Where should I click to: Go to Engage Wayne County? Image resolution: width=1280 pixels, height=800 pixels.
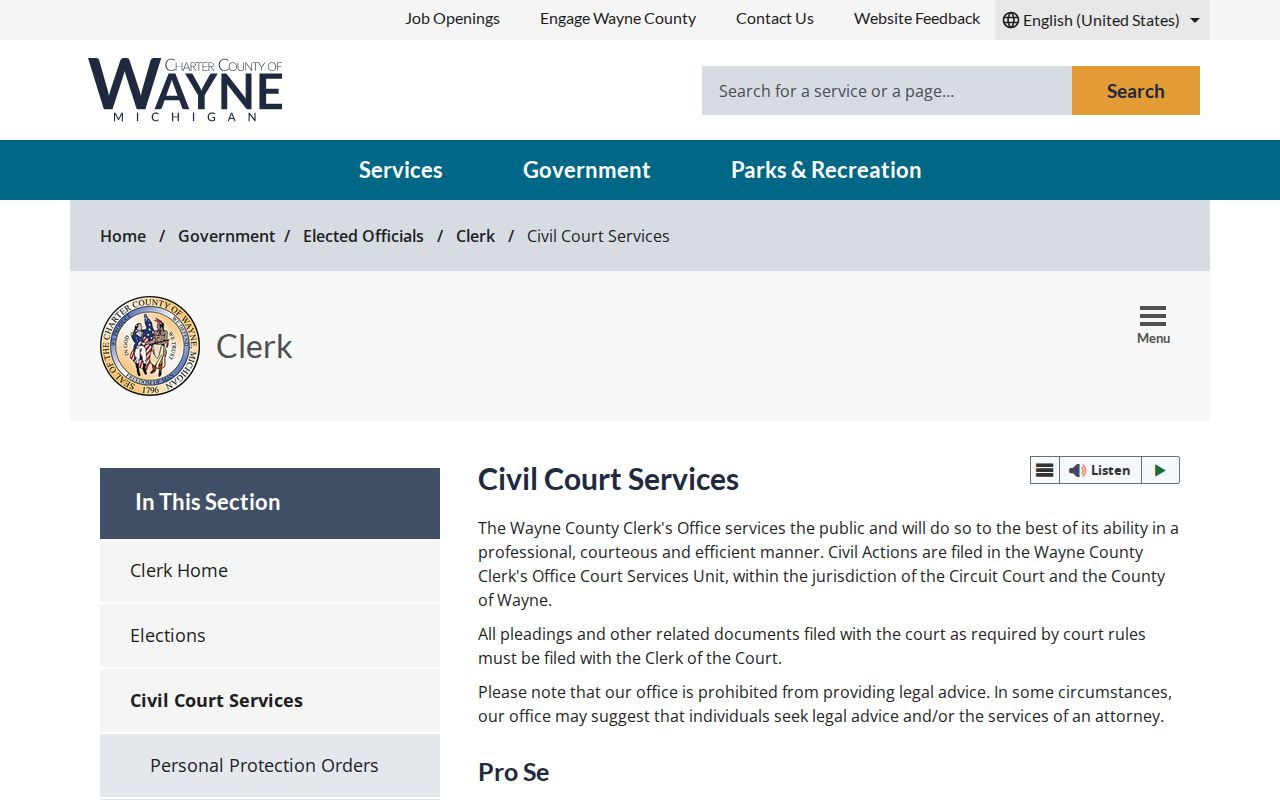tap(618, 18)
